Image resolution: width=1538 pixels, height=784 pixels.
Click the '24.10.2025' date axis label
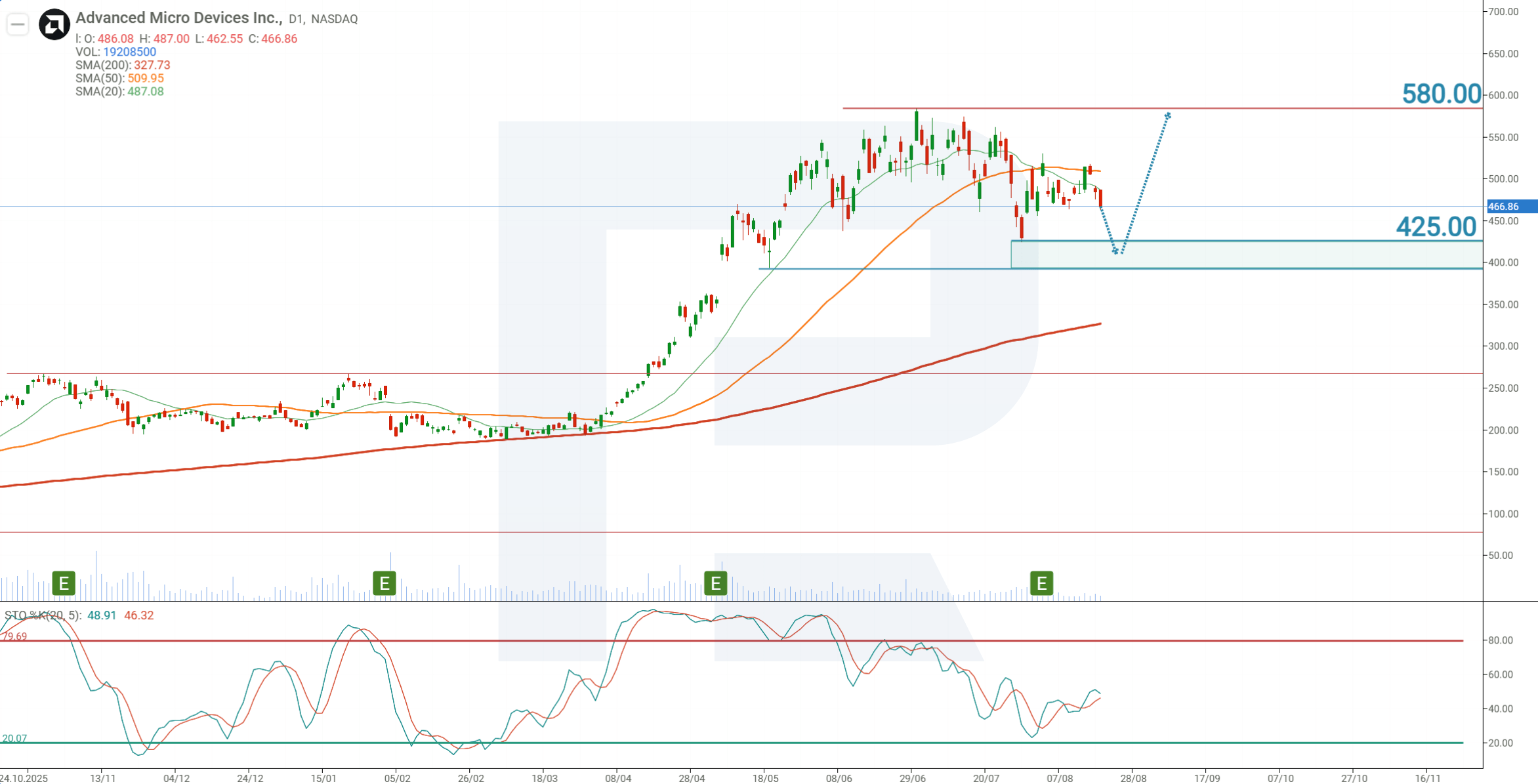pyautogui.click(x=24, y=778)
